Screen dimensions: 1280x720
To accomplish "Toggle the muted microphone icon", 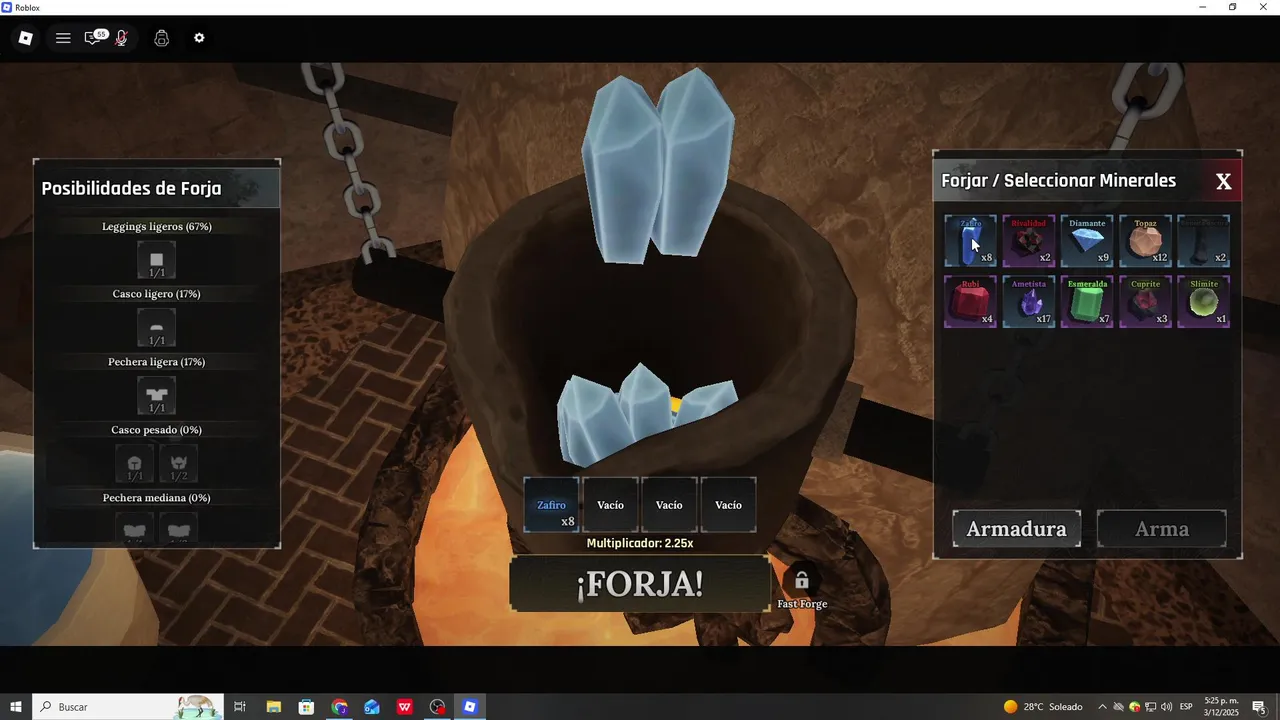I will coord(121,38).
